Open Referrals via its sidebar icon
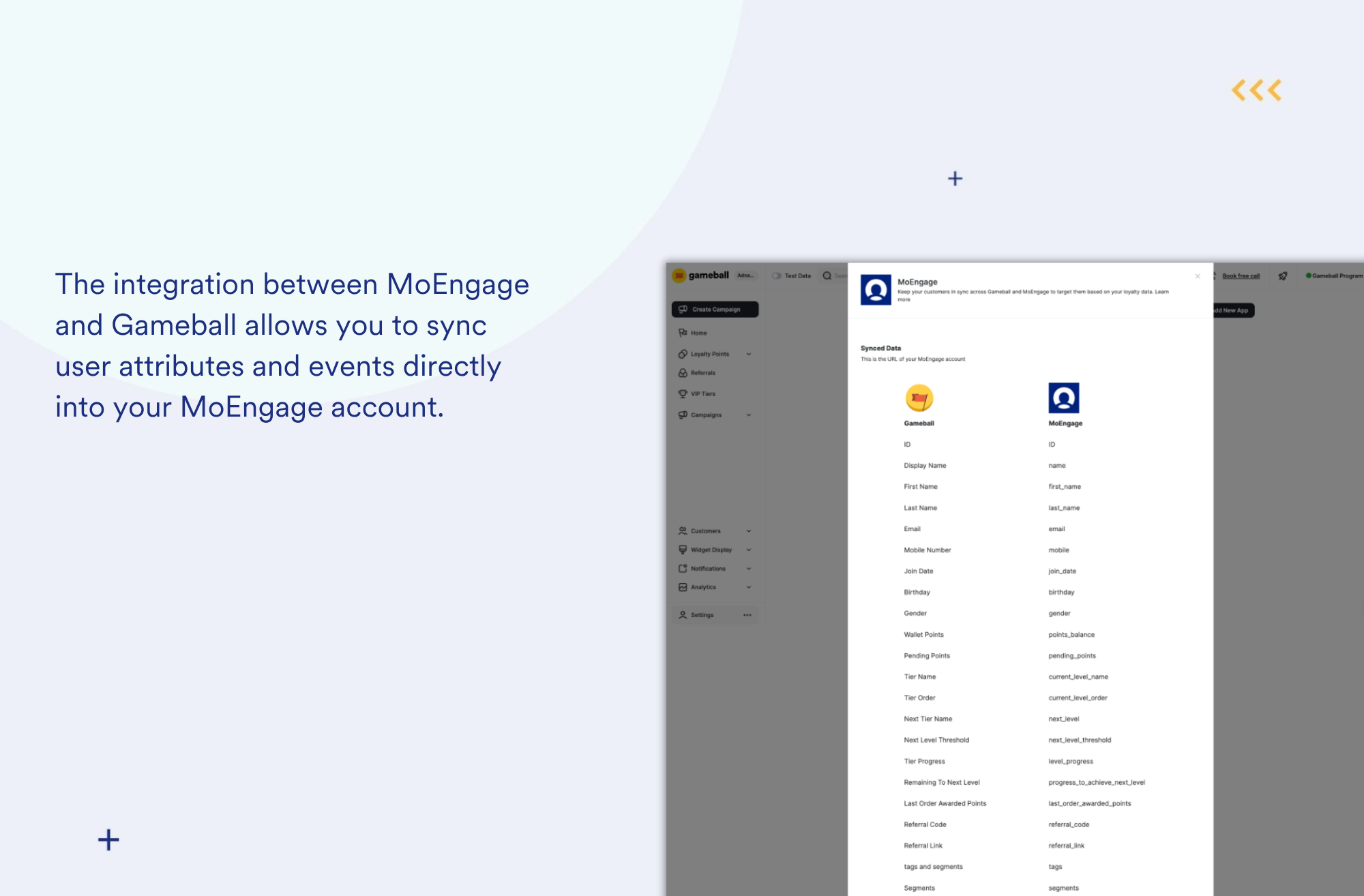The height and width of the screenshot is (896, 1364). coord(683,373)
